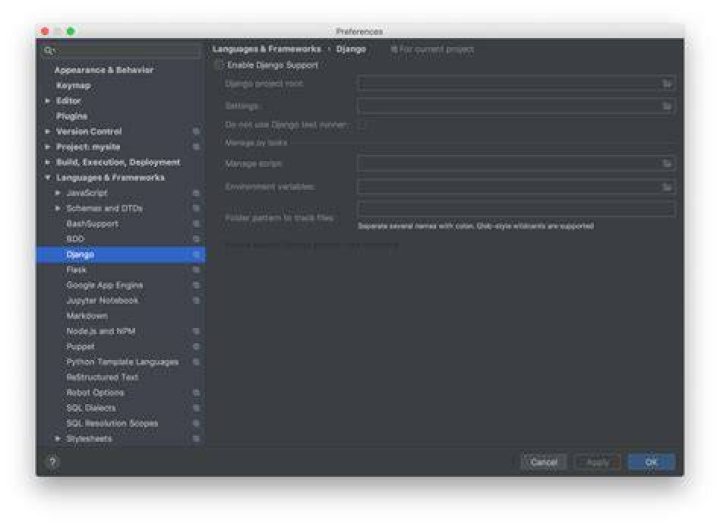Expand the Editor section

(48, 101)
